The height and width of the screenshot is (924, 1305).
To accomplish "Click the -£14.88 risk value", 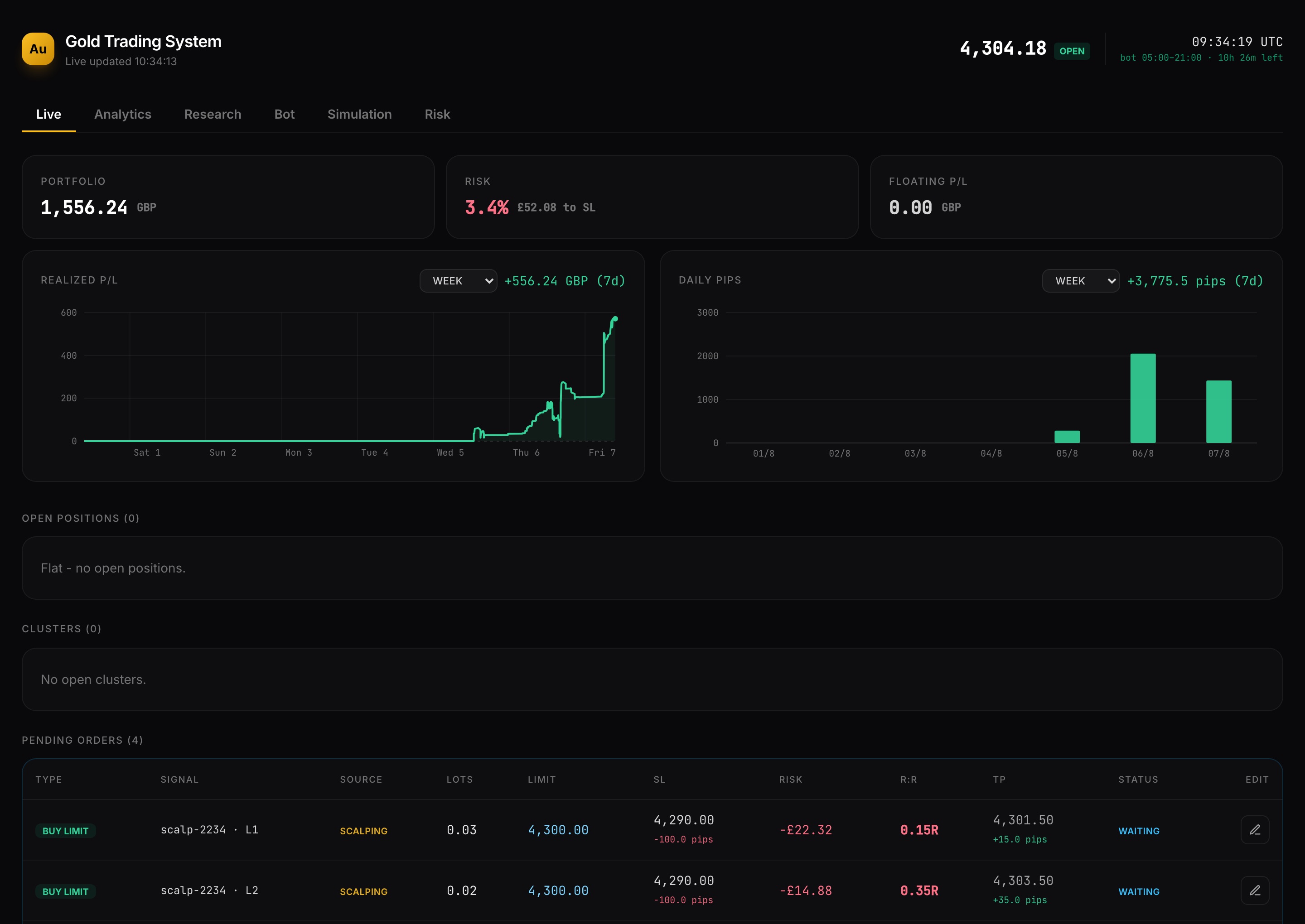I will [805, 891].
